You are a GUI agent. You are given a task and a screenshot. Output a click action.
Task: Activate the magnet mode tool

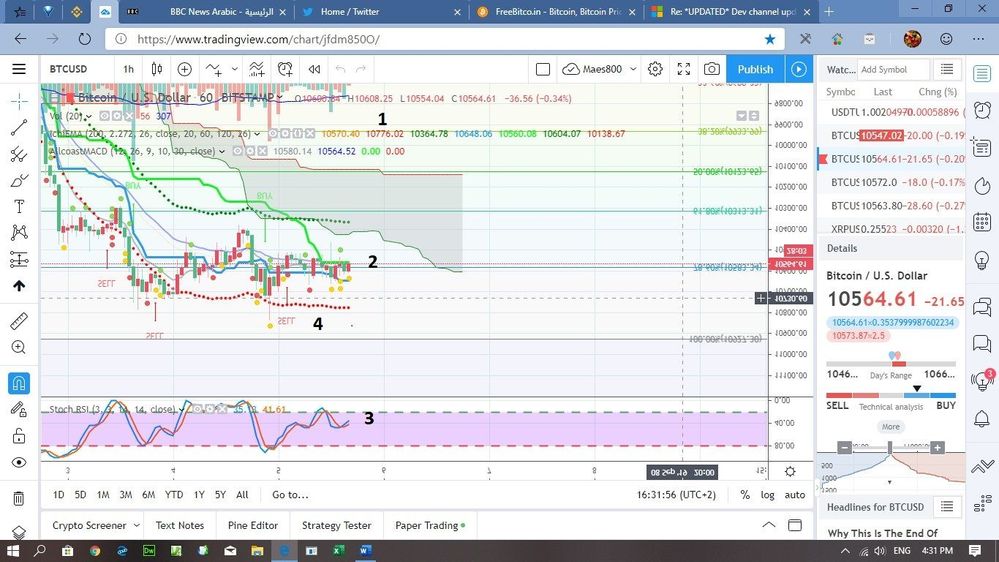18,383
